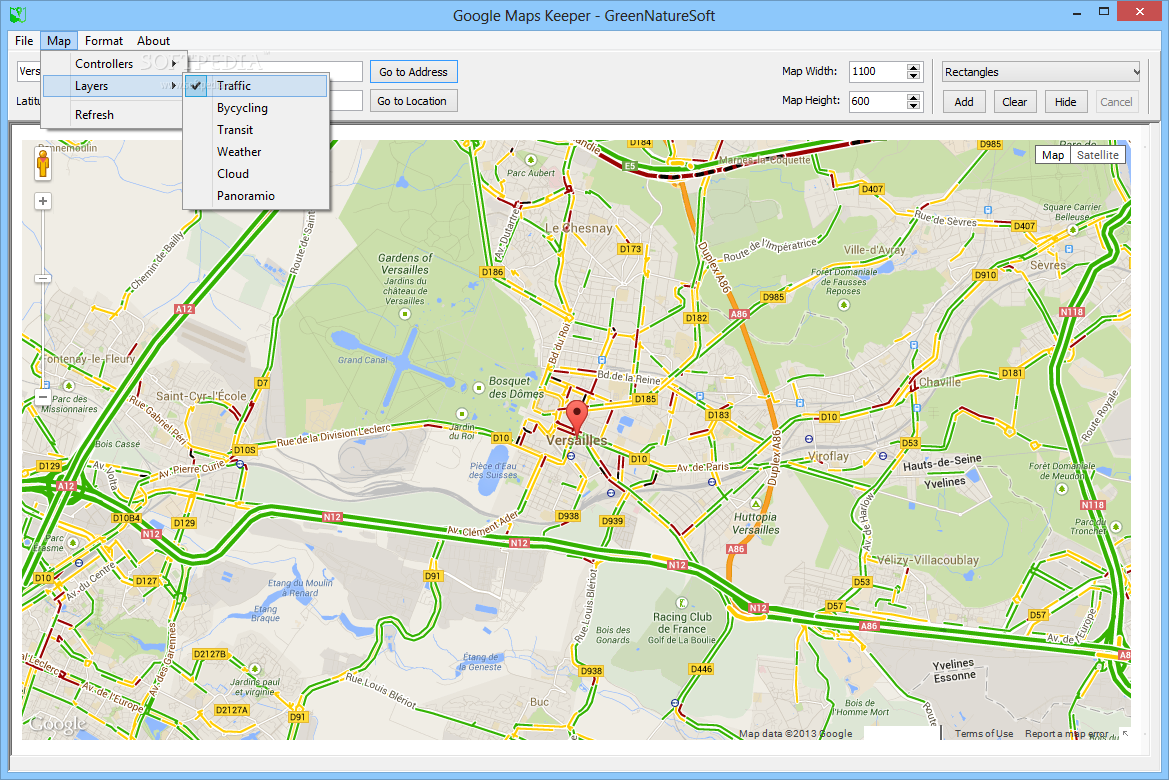Click the Gardens of Versailles park marker

point(405,315)
